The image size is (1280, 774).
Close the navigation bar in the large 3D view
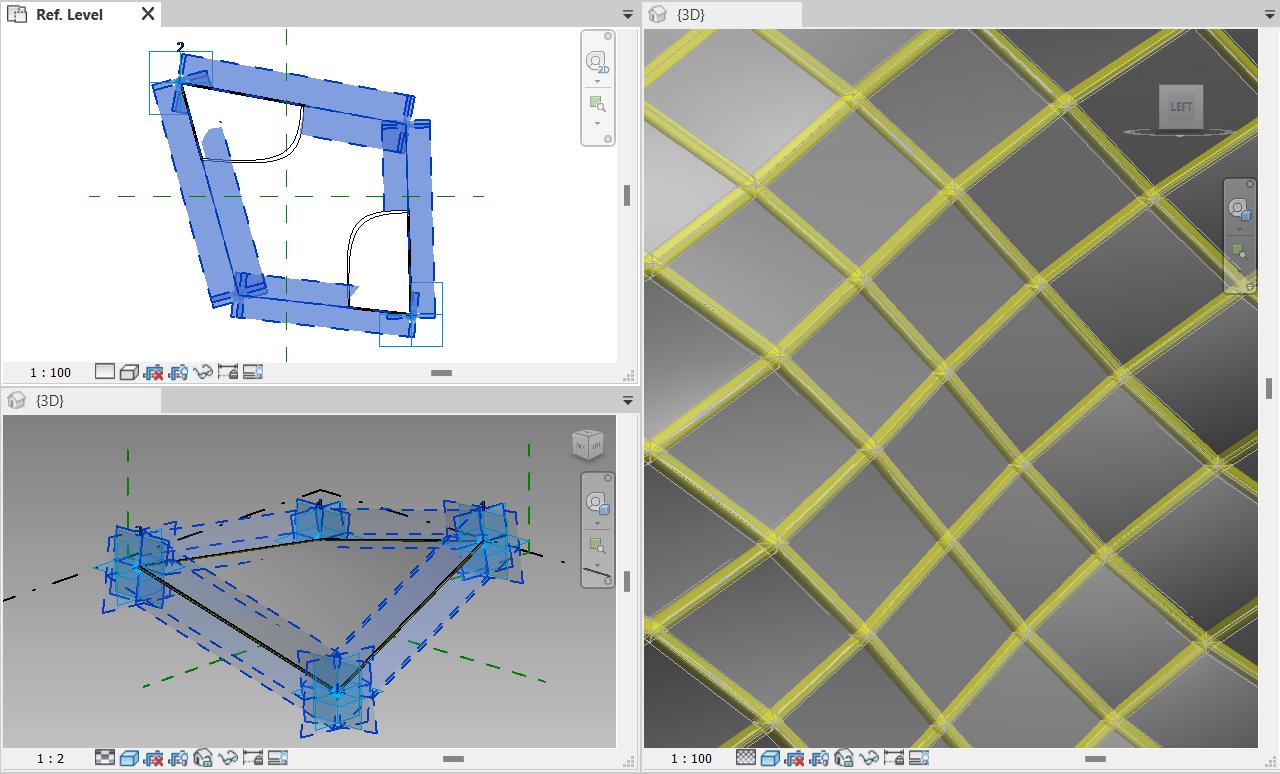(x=1250, y=184)
